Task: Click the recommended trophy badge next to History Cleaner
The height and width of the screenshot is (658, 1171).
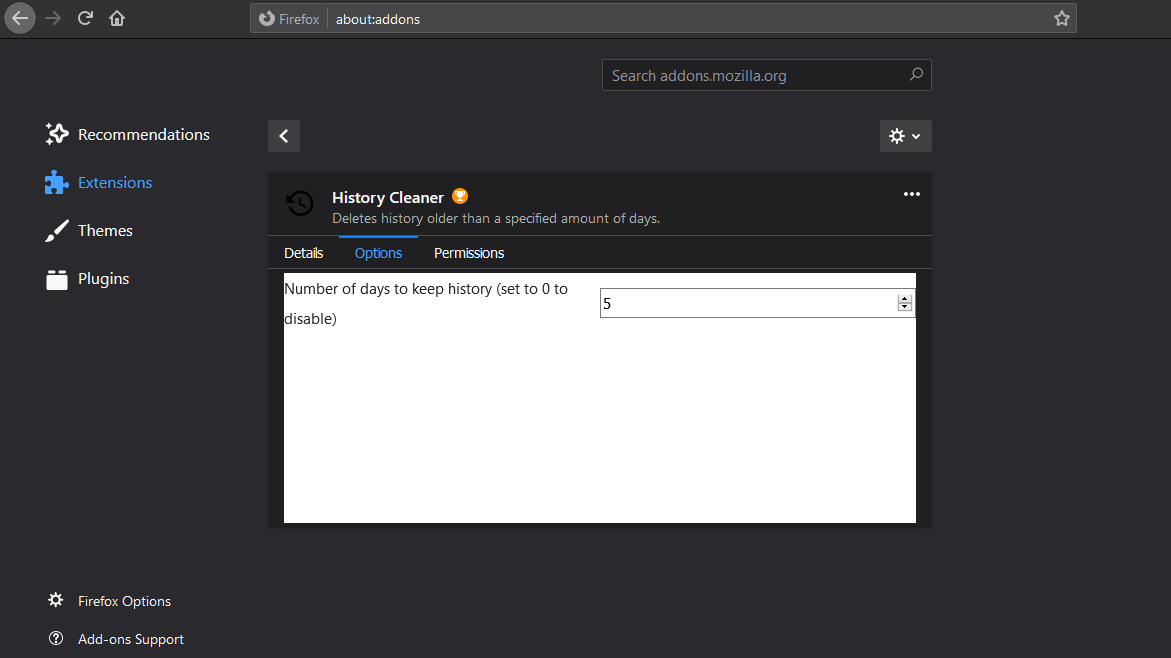Action: pos(460,196)
